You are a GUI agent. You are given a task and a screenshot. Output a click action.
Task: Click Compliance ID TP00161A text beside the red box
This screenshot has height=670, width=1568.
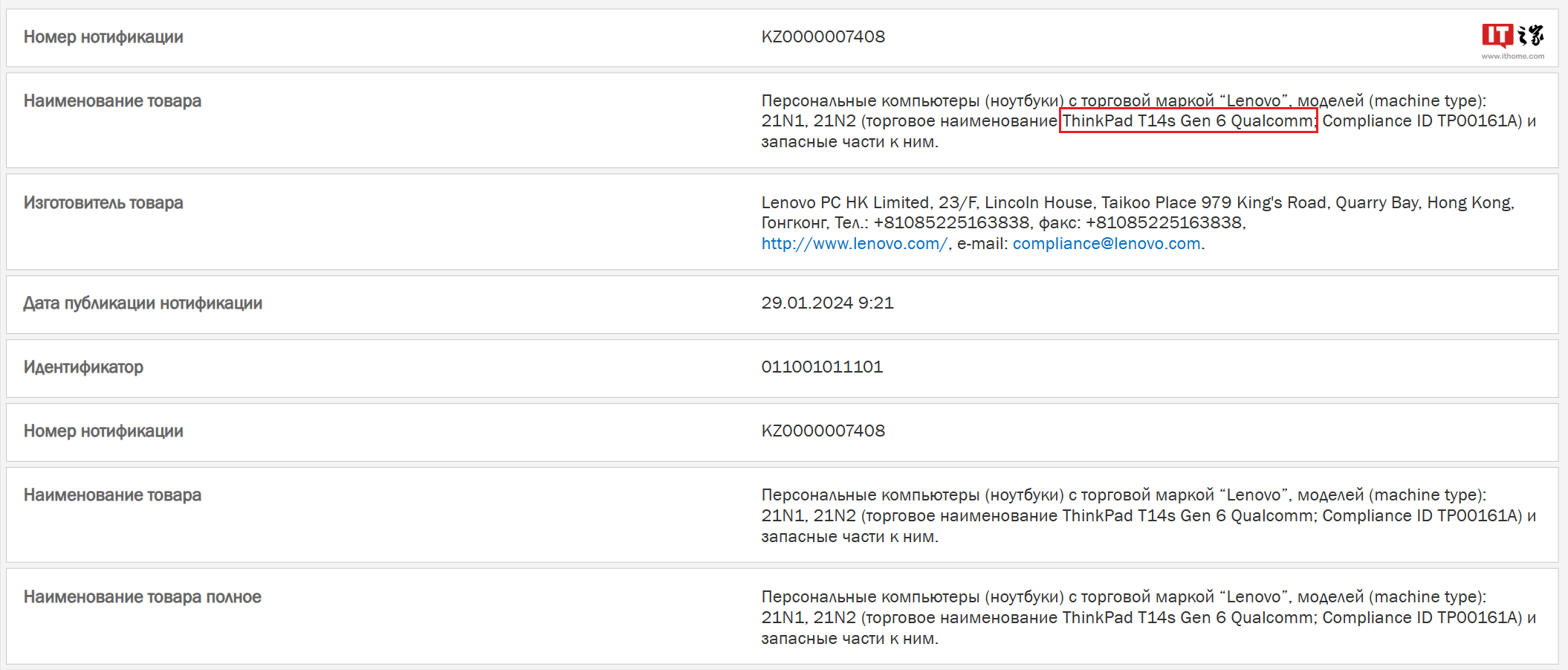(1421, 121)
